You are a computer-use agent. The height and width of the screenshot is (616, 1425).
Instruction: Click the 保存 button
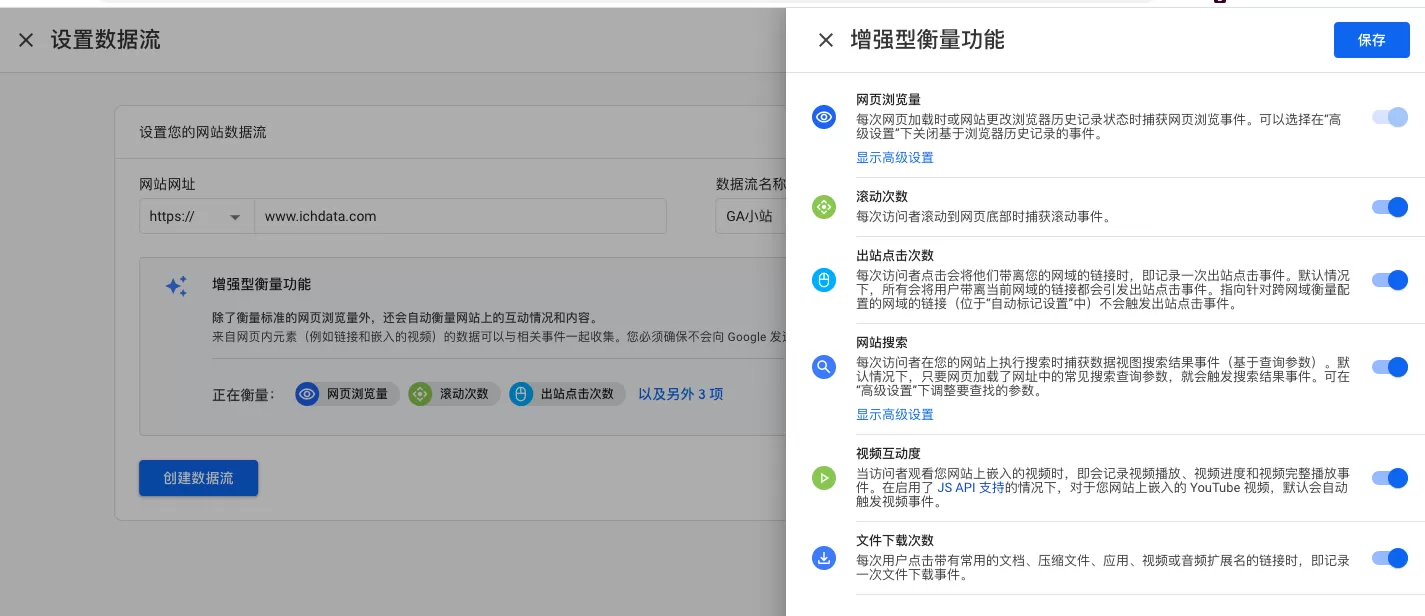pos(1372,40)
